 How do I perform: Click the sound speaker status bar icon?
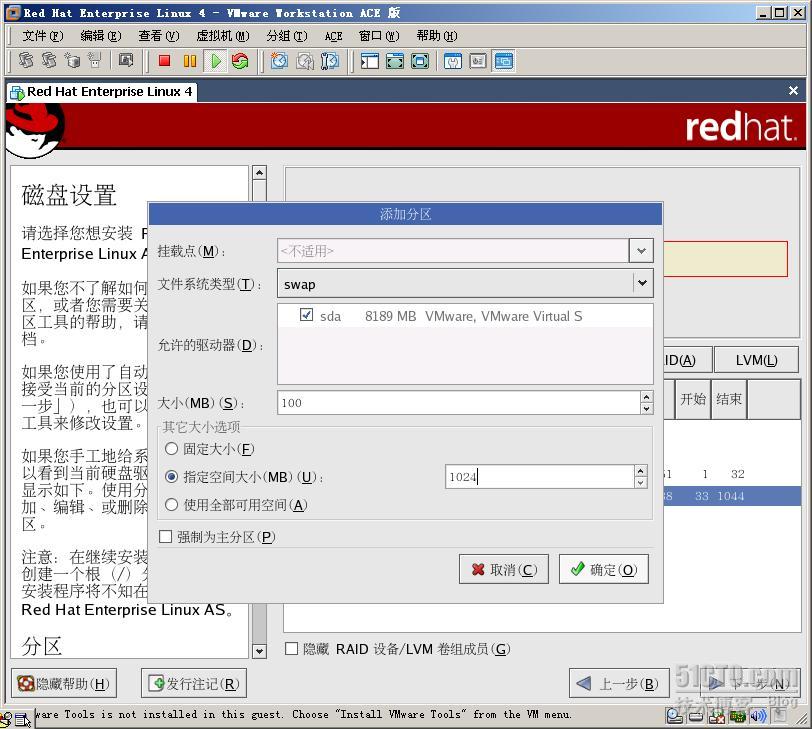[x=758, y=717]
